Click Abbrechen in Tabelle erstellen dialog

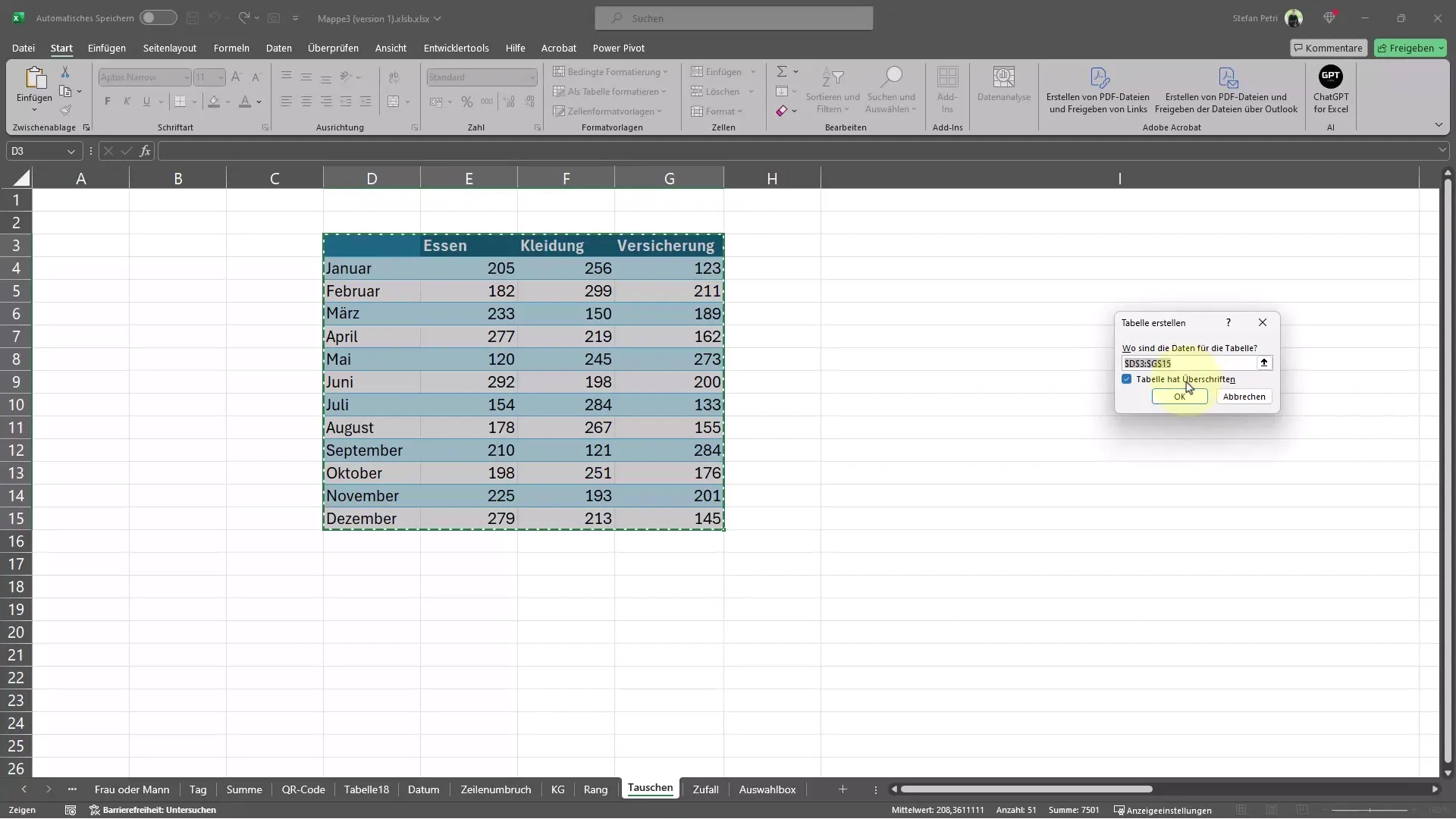[x=1244, y=397]
